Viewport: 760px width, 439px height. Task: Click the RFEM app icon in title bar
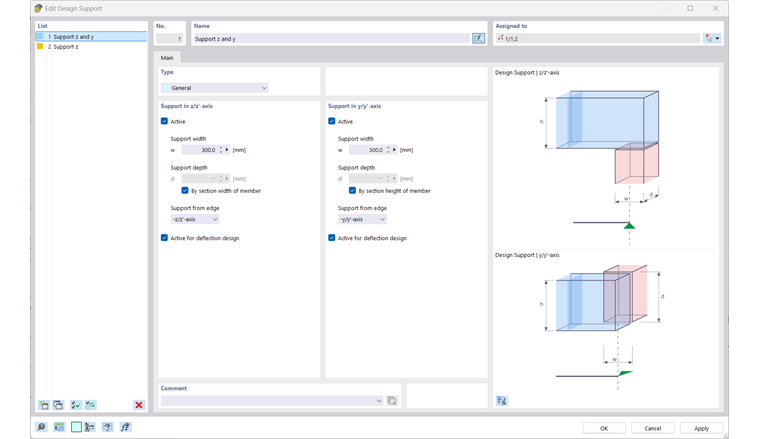click(38, 8)
